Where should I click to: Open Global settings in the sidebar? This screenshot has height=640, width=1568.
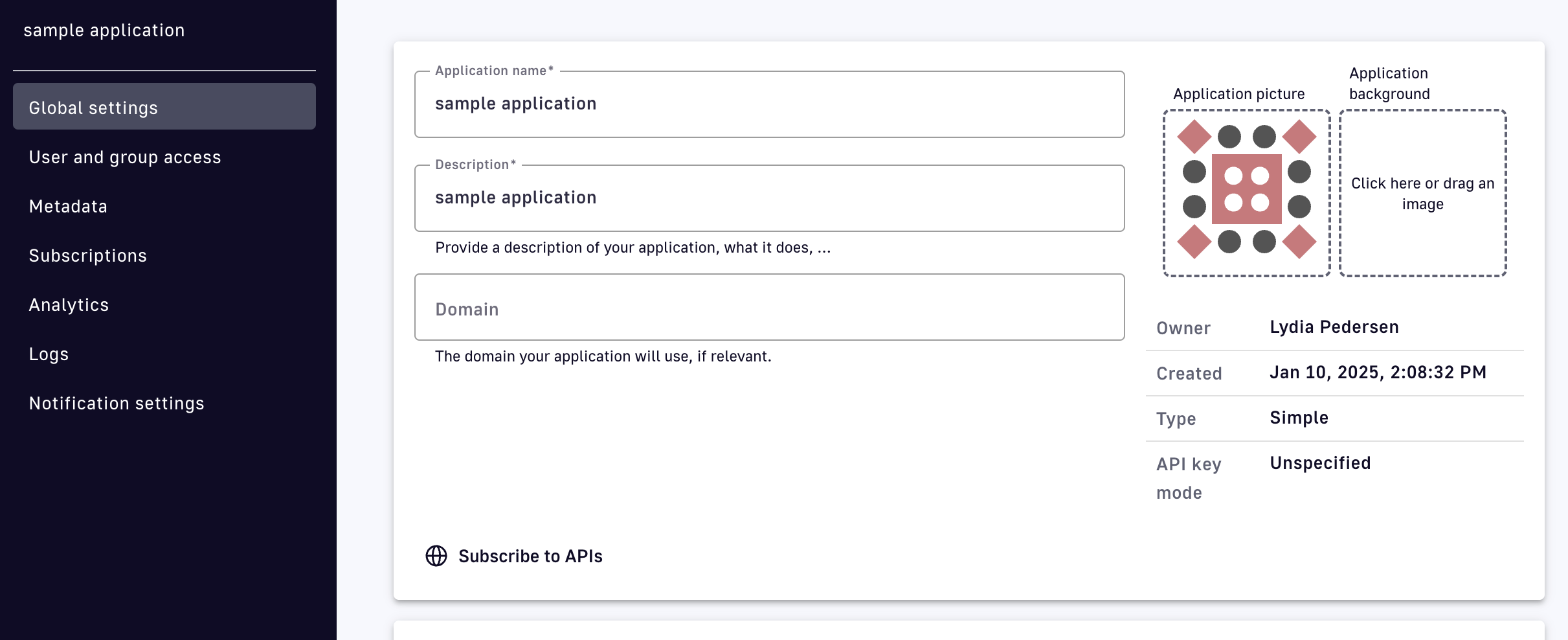[164, 107]
